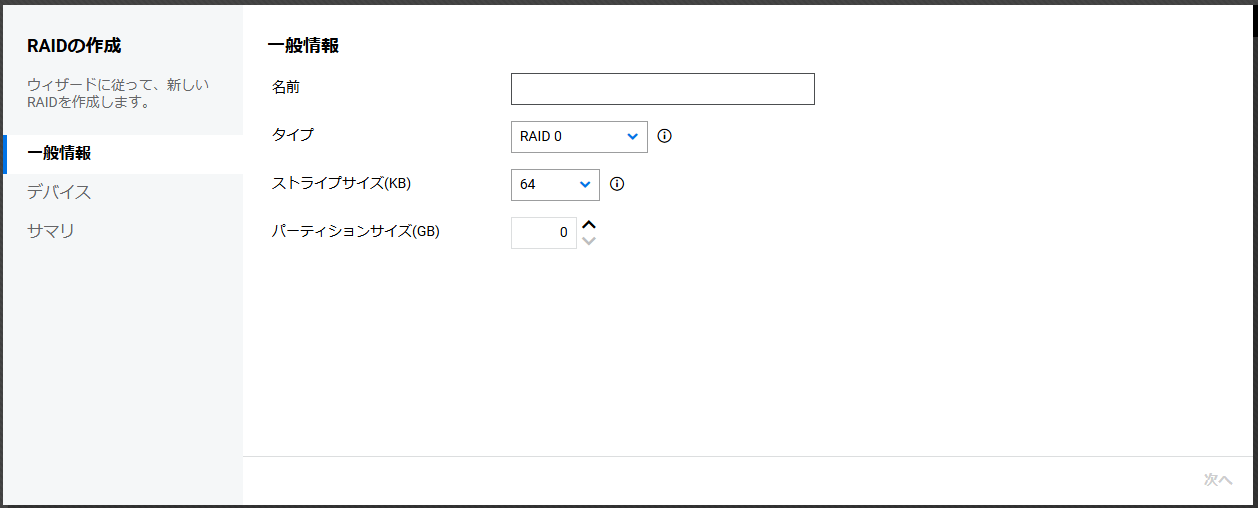Switch to the デバイス wizard step
Viewport: 1258px width, 508px height.
59,192
